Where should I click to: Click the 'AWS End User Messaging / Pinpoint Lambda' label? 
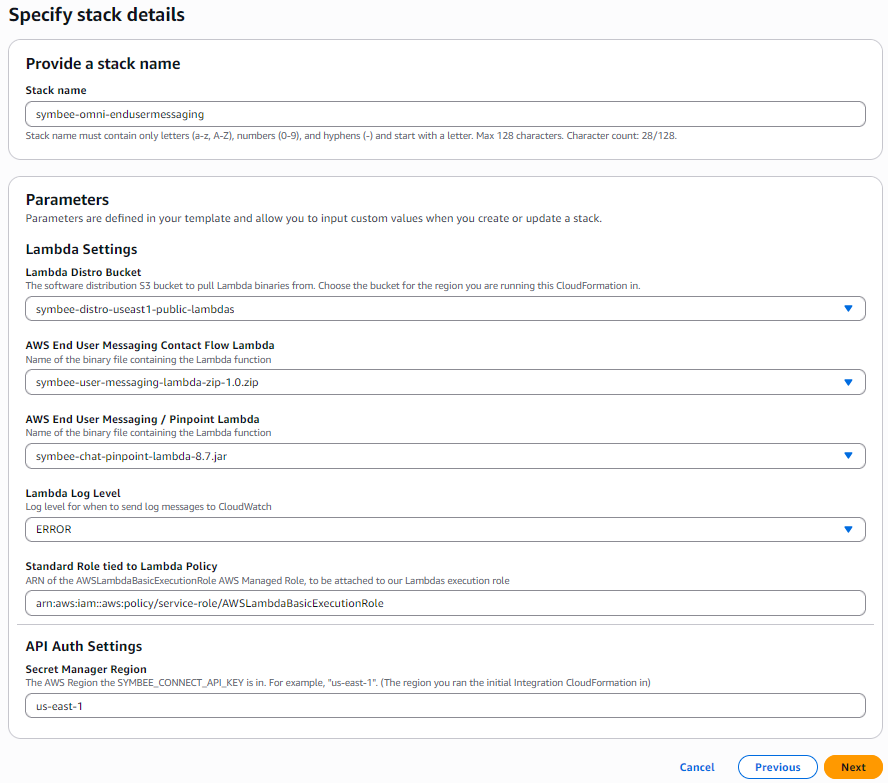(x=142, y=420)
